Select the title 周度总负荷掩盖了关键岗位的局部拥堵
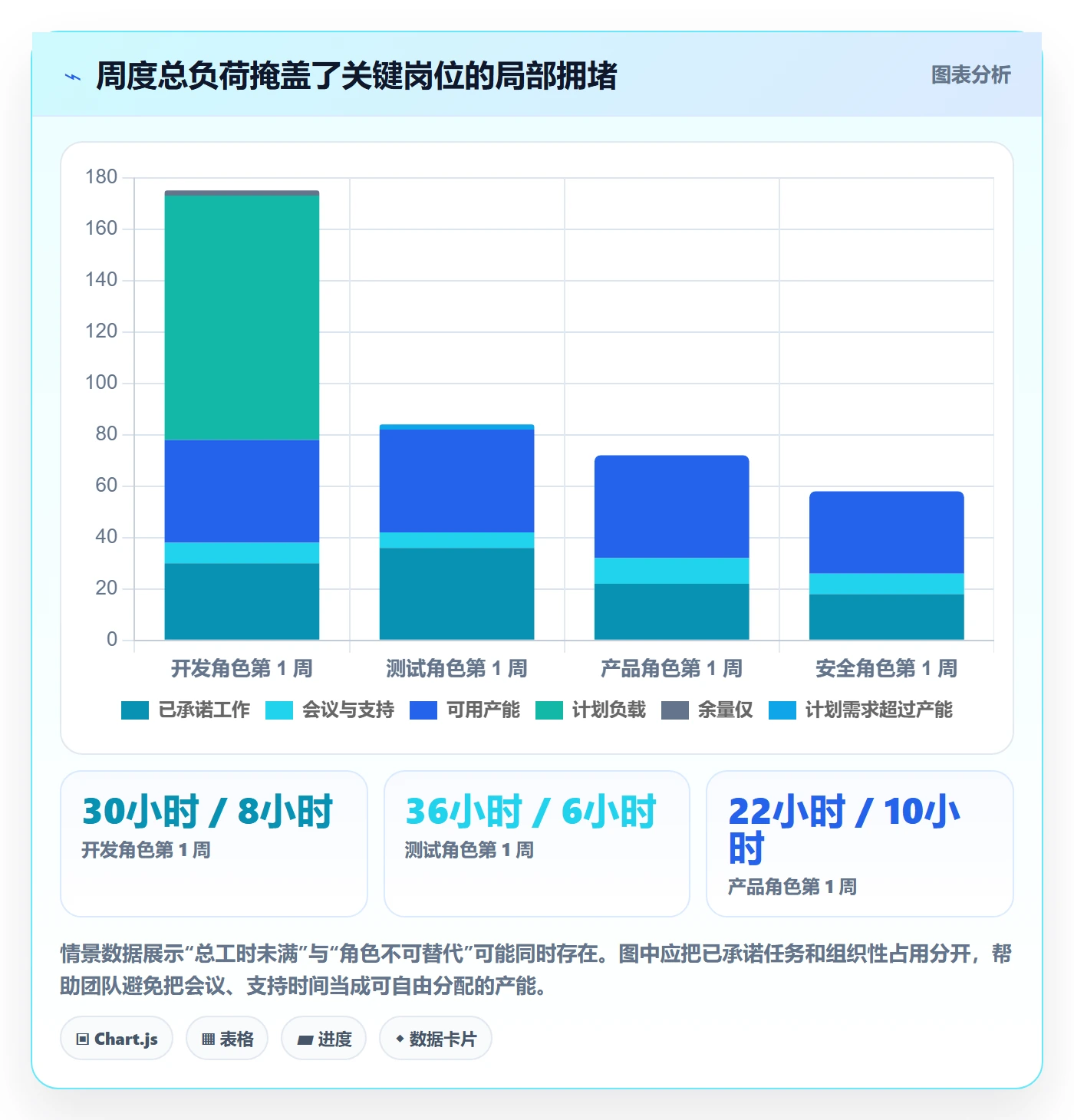This screenshot has height=1120, width=1074. click(356, 76)
